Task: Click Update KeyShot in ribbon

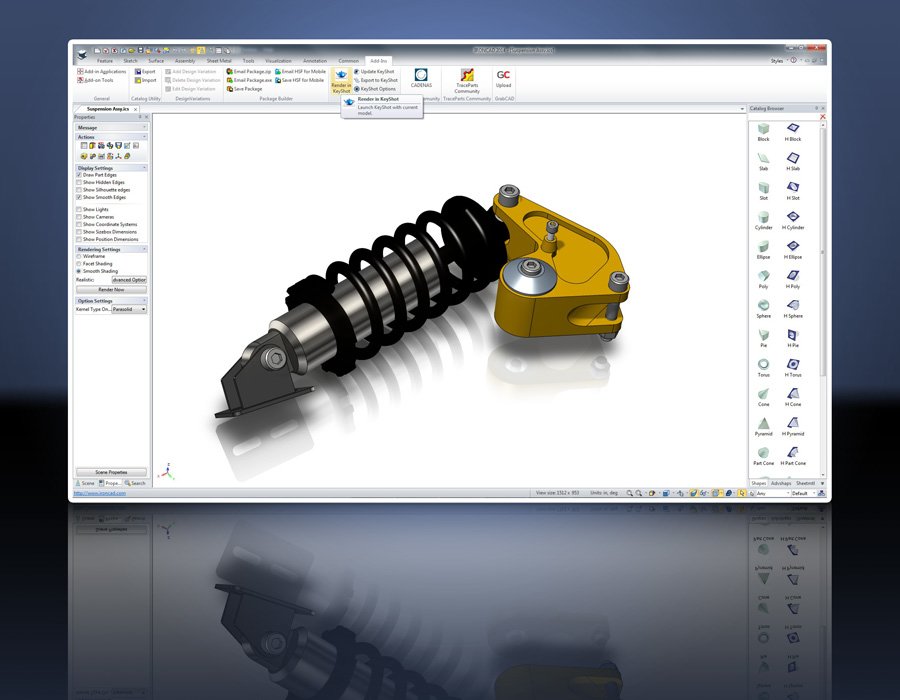Action: pyautogui.click(x=374, y=72)
